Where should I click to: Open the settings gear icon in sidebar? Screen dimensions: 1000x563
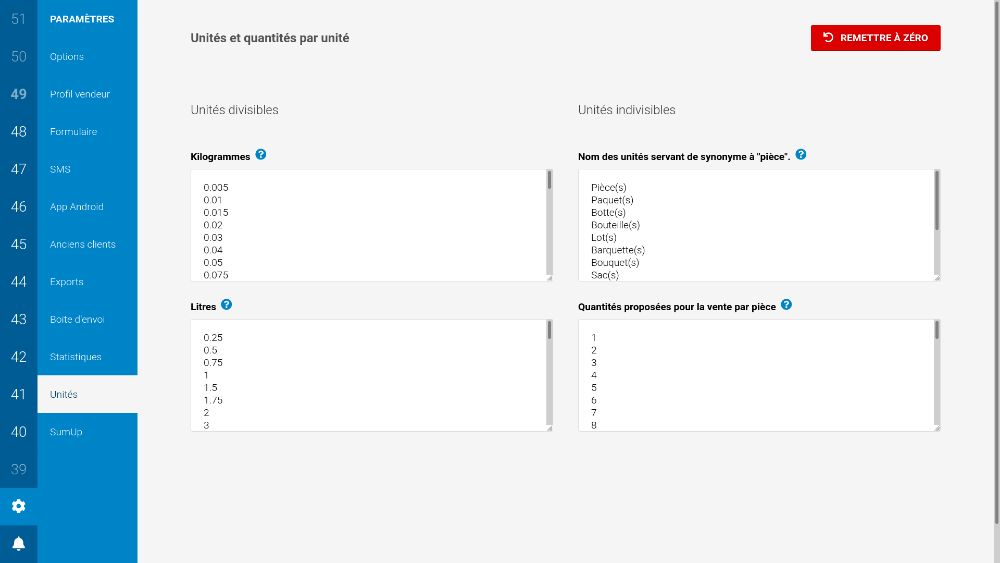pos(18,506)
